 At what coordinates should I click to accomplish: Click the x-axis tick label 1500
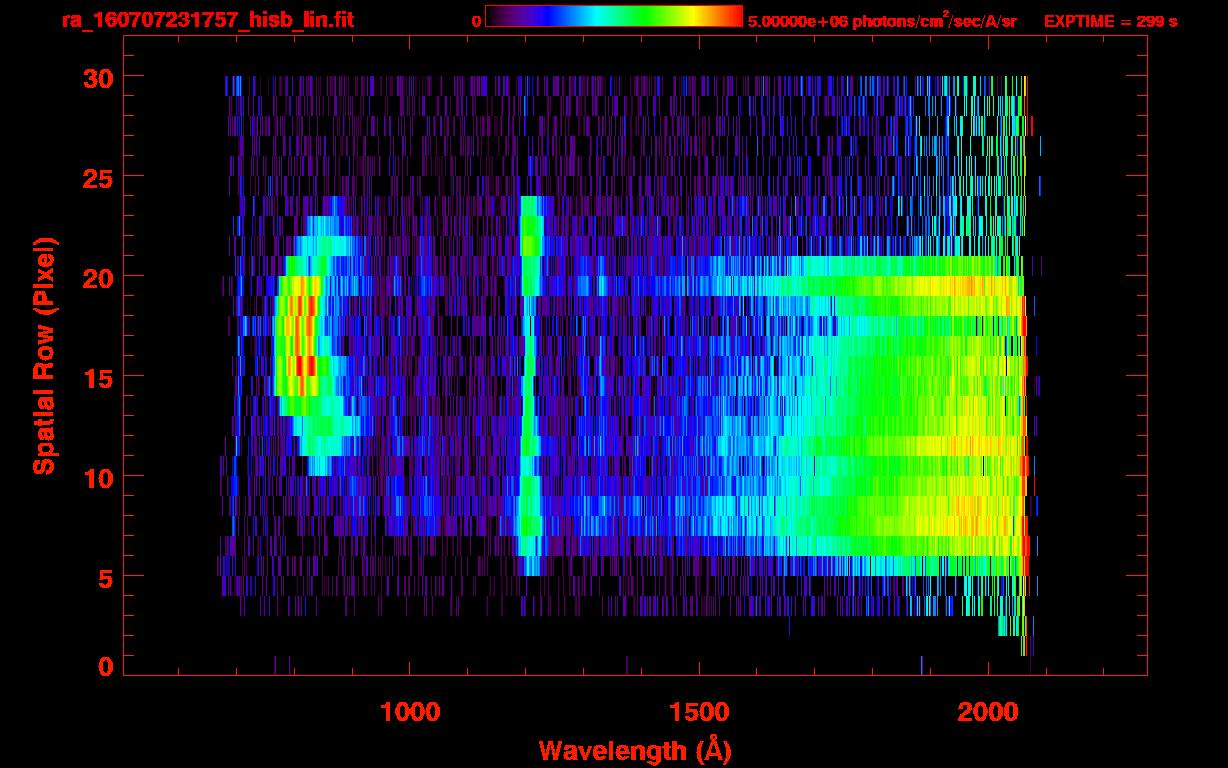click(699, 711)
